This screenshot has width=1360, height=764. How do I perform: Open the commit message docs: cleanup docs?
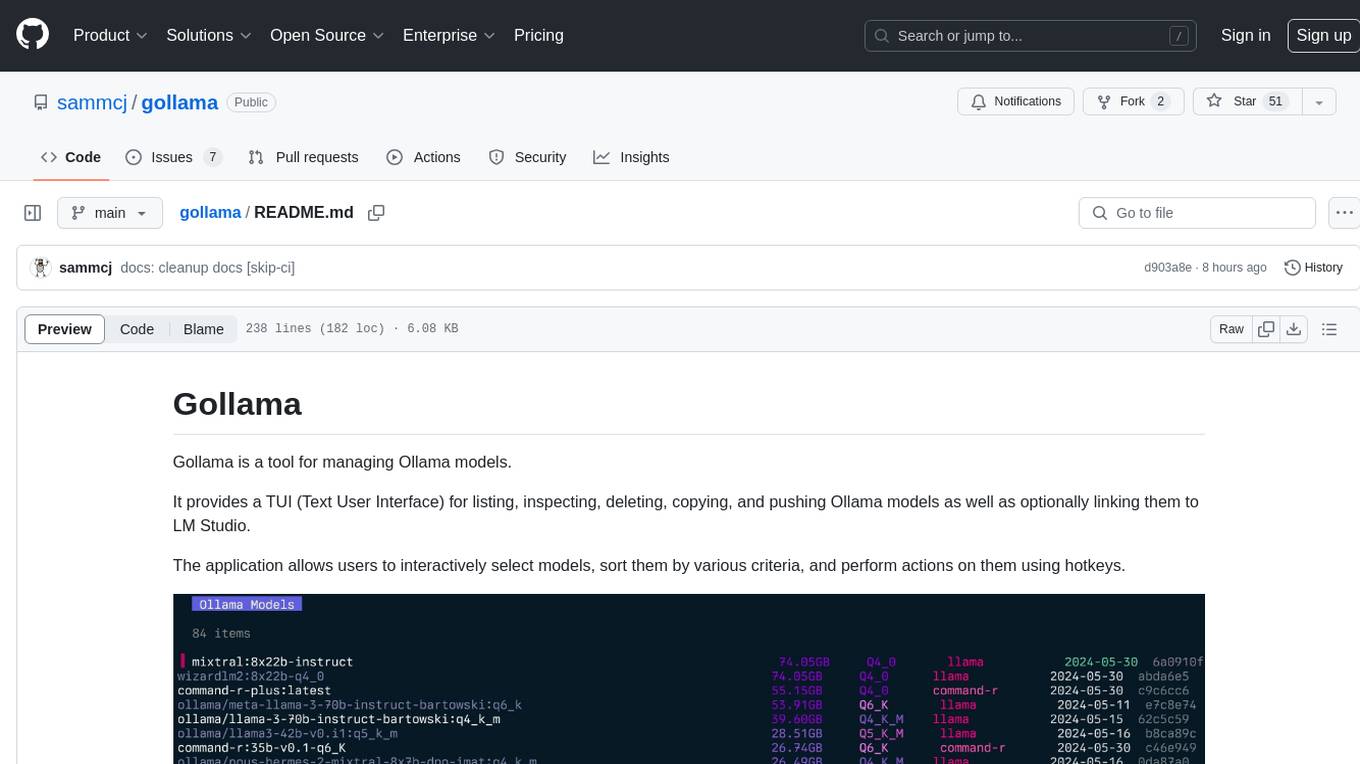click(x=207, y=268)
